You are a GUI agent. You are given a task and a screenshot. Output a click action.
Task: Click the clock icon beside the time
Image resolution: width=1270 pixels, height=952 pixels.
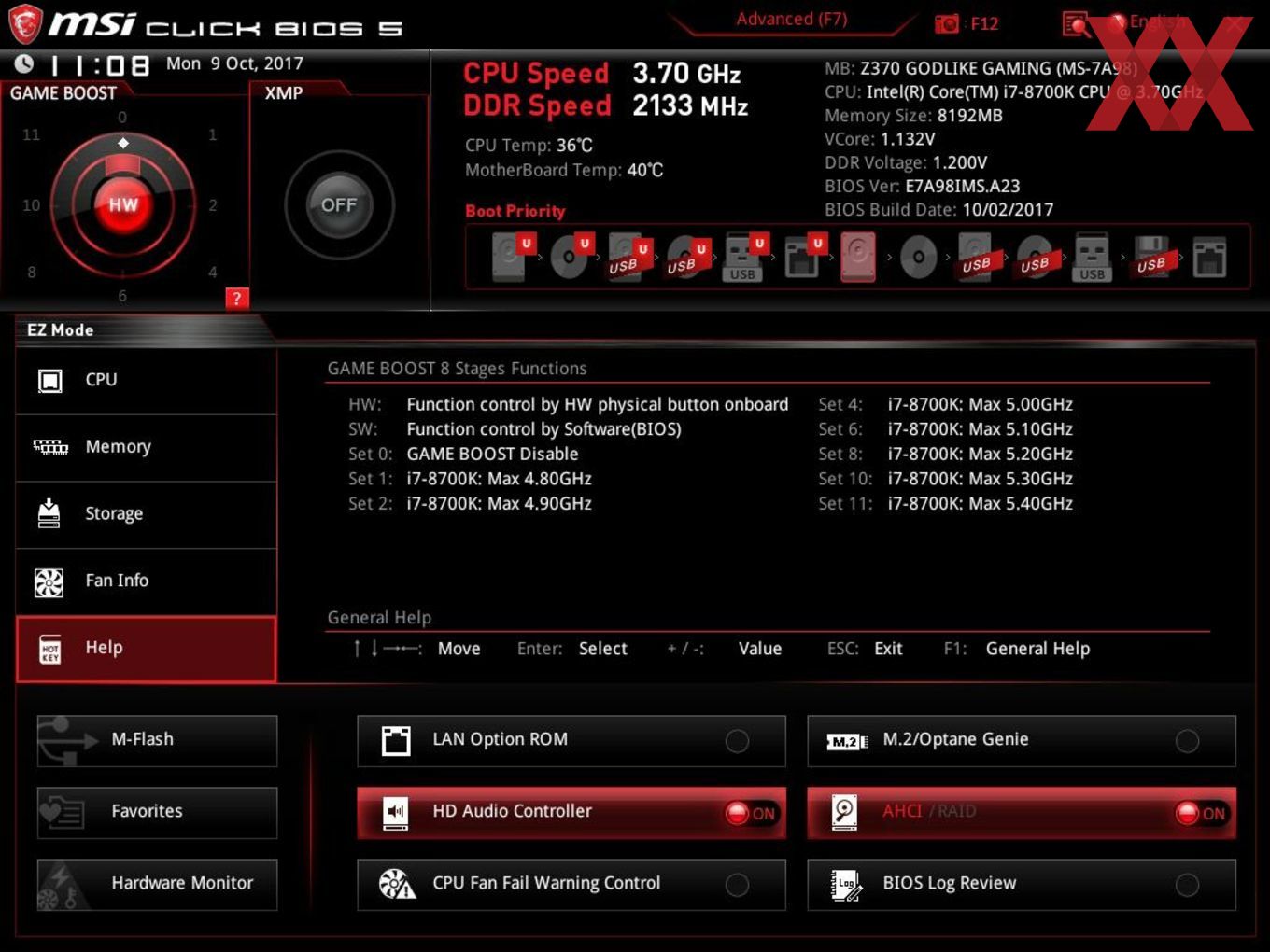[24, 63]
